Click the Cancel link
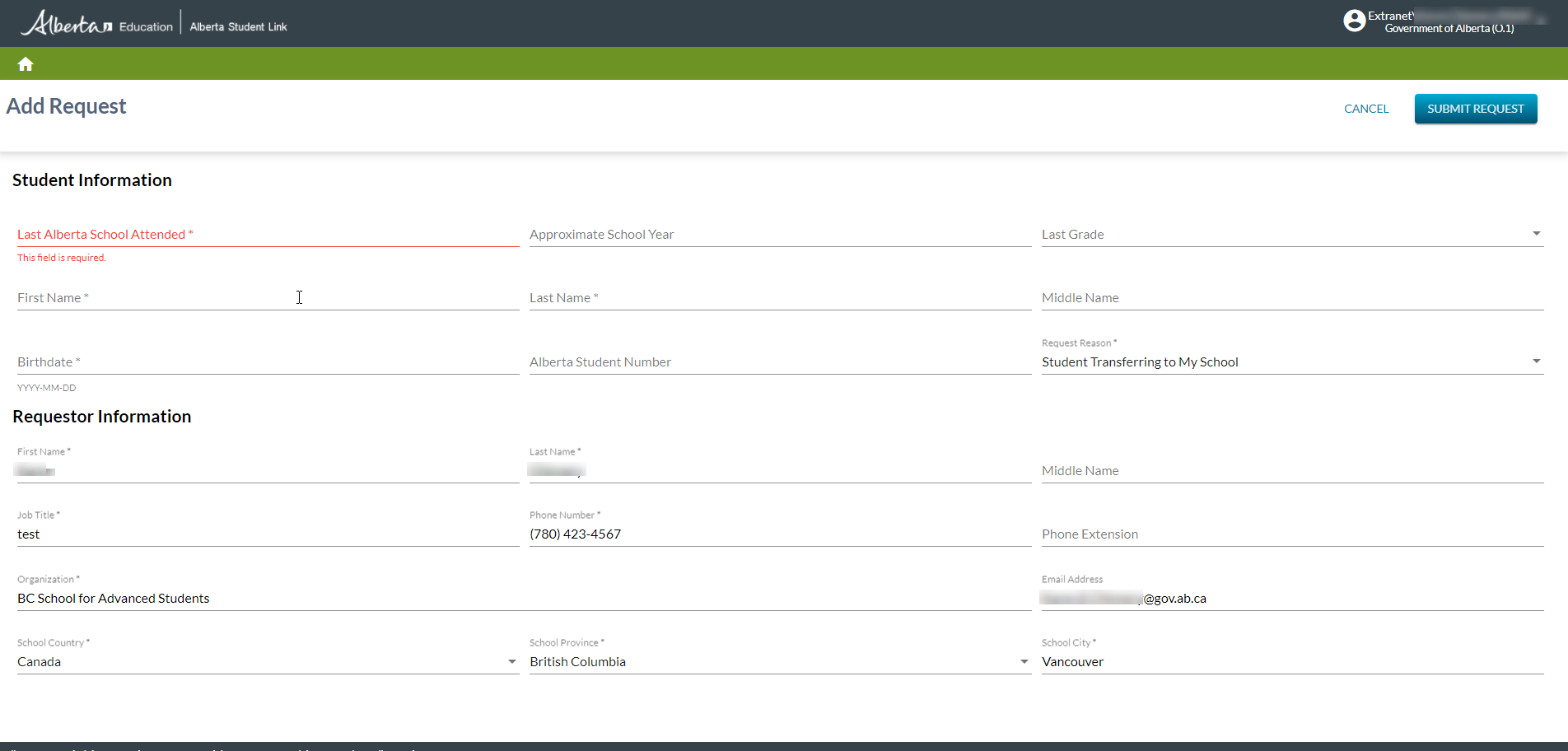 click(x=1366, y=109)
